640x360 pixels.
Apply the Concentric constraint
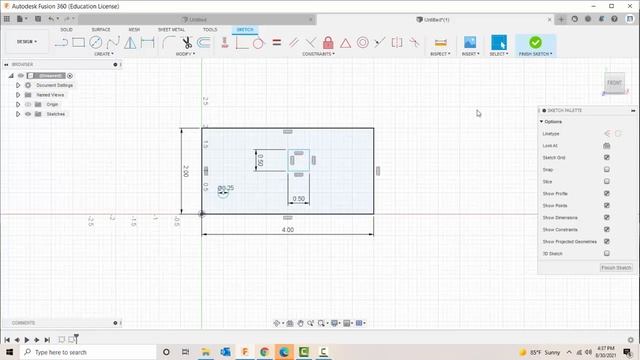pyautogui.click(x=362, y=42)
